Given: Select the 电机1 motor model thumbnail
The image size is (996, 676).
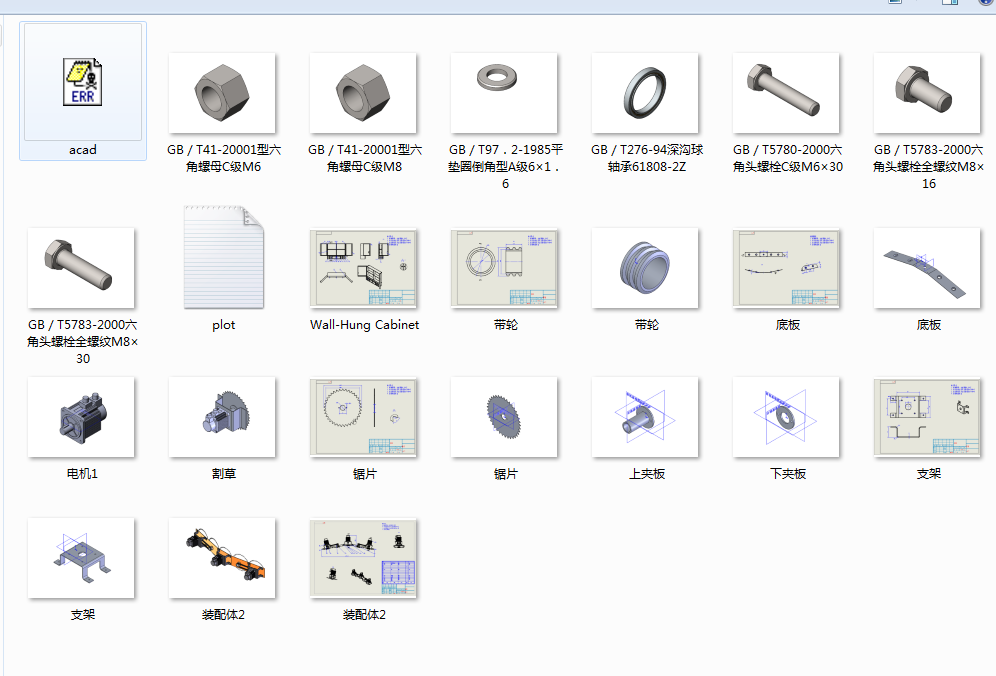Looking at the screenshot, I should (81, 417).
